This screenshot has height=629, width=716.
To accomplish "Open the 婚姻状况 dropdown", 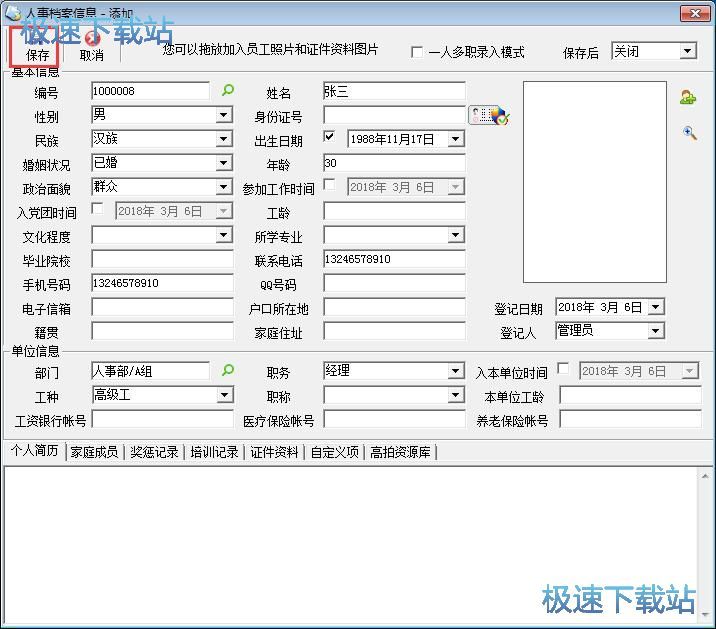I will [224, 163].
